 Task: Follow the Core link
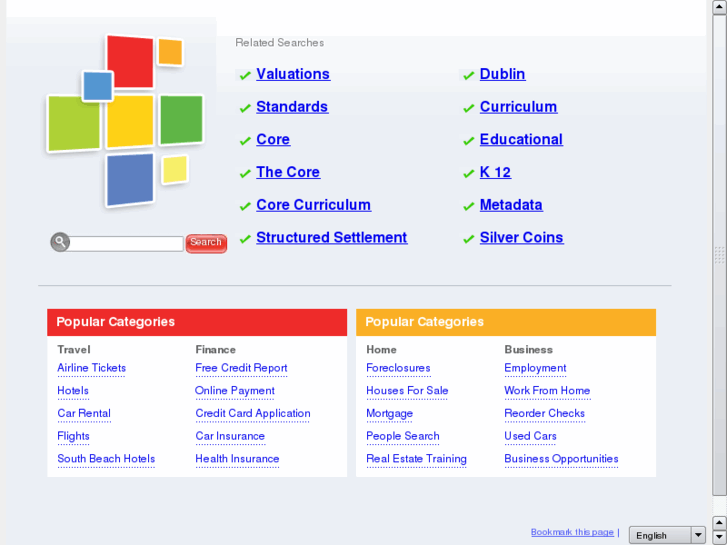pos(273,139)
